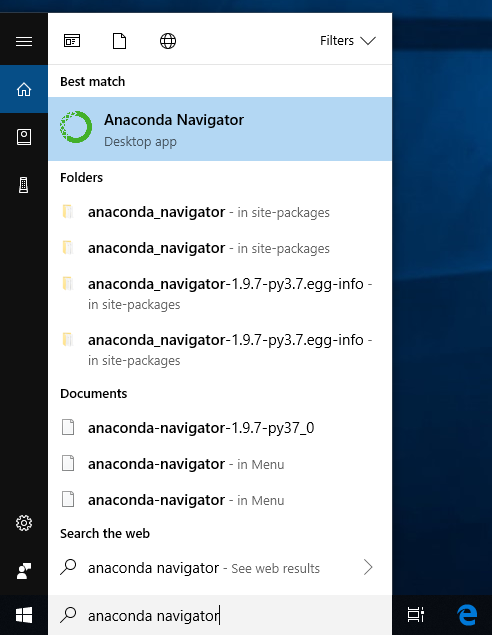Click the Feedback person icon in sidebar
This screenshot has width=492, height=635.
coord(24,571)
